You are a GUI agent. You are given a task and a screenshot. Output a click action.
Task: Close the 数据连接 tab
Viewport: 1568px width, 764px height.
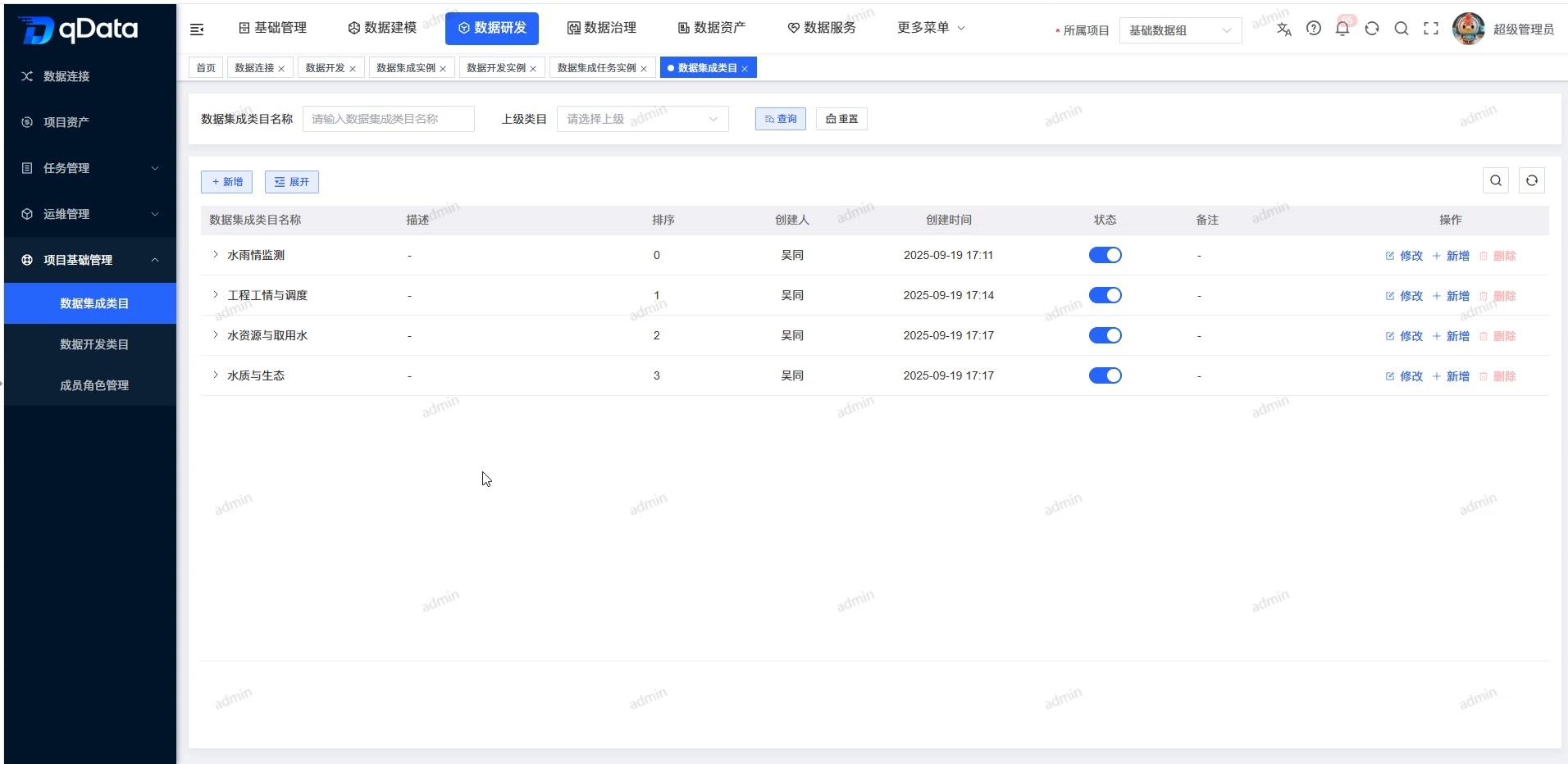coord(281,69)
